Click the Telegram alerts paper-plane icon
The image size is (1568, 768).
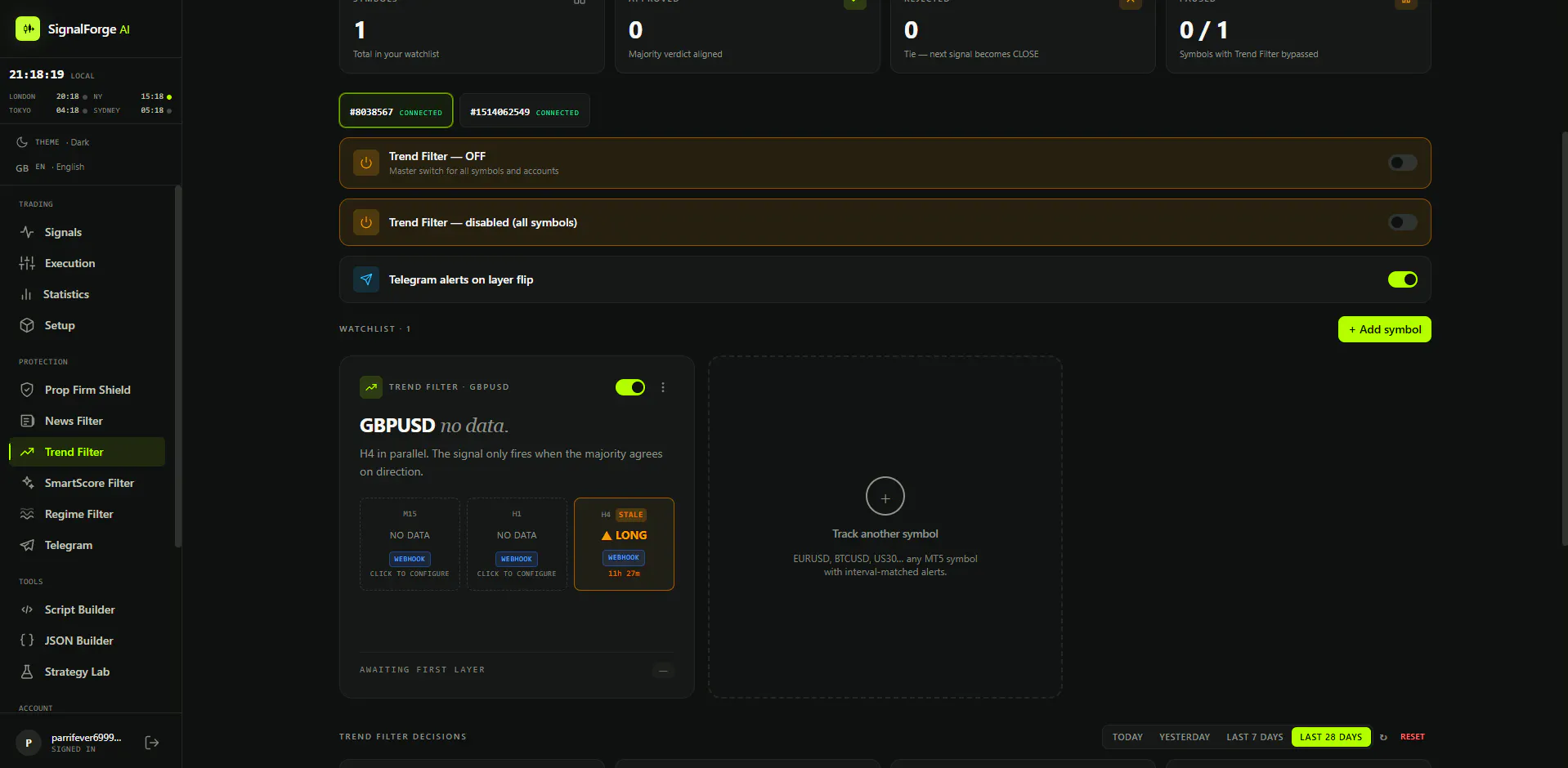(x=366, y=279)
